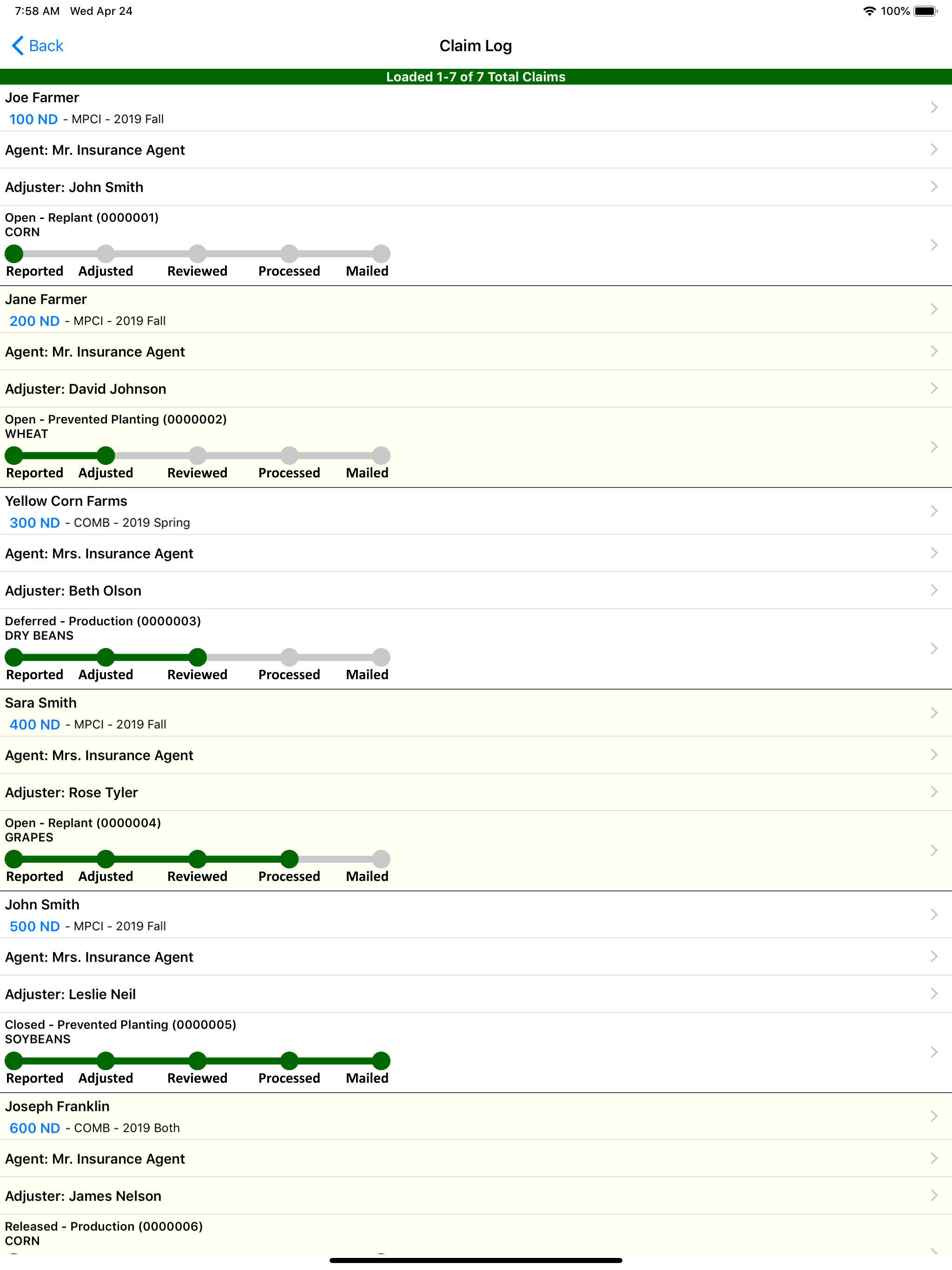The height and width of the screenshot is (1270, 952).
Task: Open policy link 200 ND
Action: pyautogui.click(x=34, y=320)
